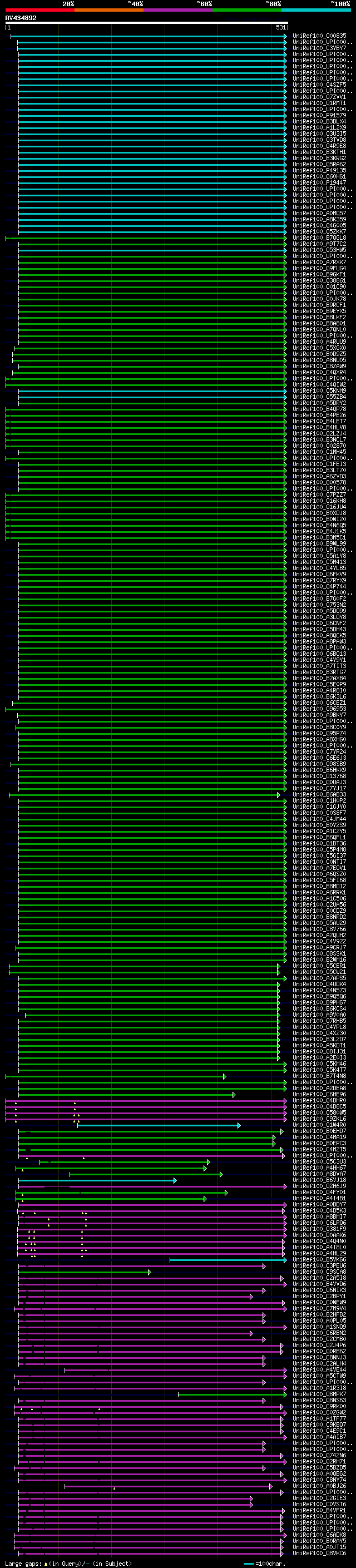Select hit label UniRef100_O96953
The height and width of the screenshot is (1568, 356).
[x=319, y=709]
